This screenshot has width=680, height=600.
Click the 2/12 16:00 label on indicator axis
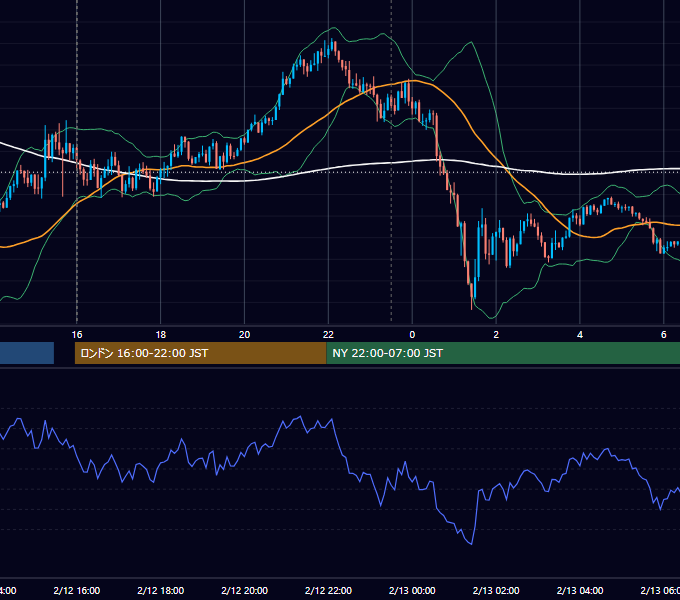(77, 591)
